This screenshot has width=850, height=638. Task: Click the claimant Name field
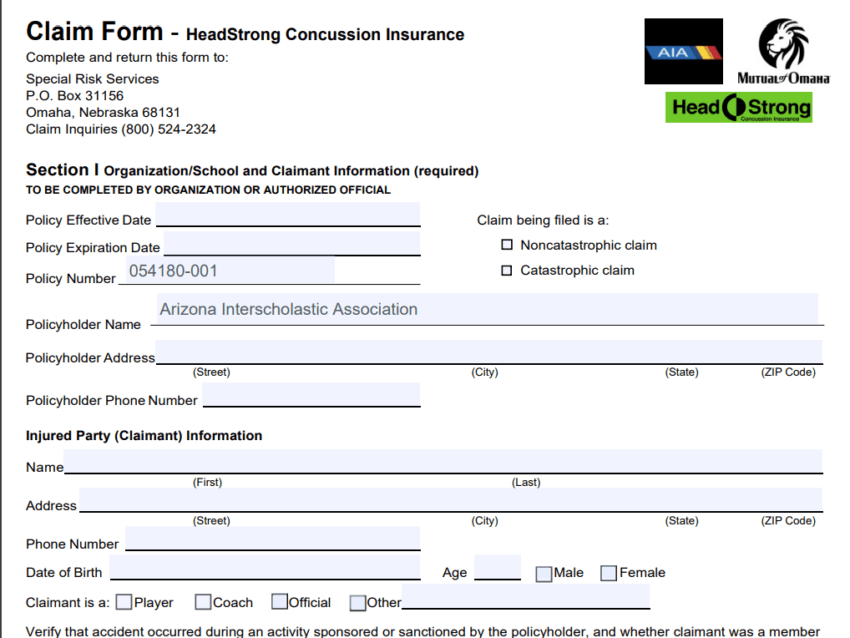(442, 461)
